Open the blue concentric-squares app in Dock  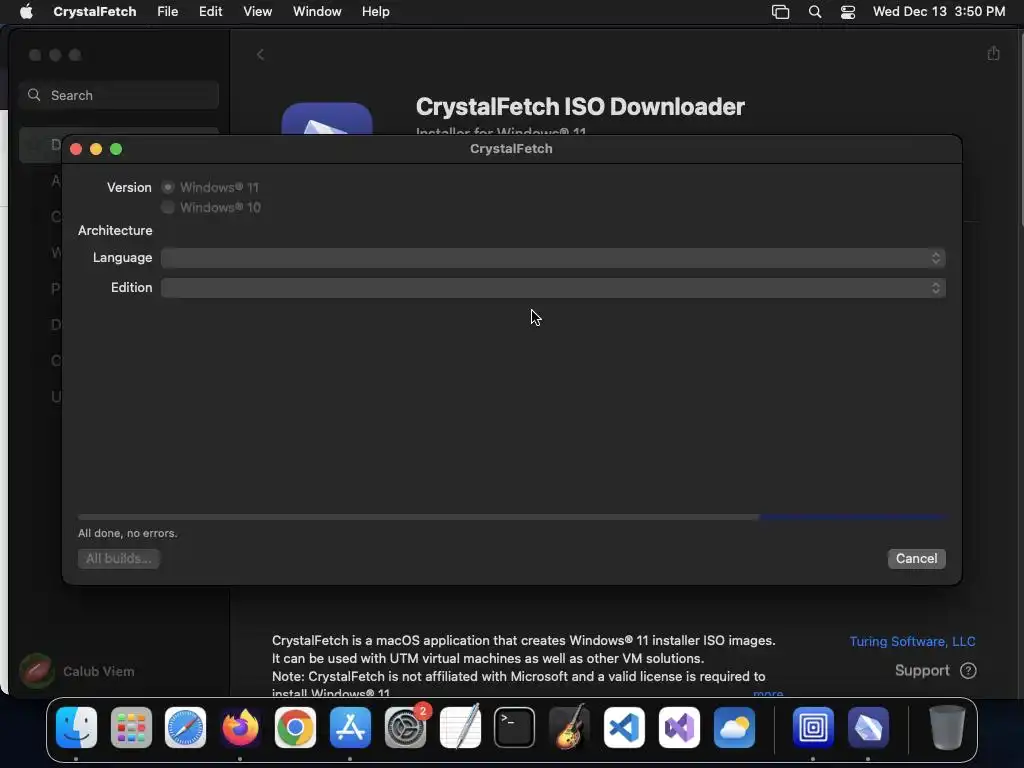813,727
